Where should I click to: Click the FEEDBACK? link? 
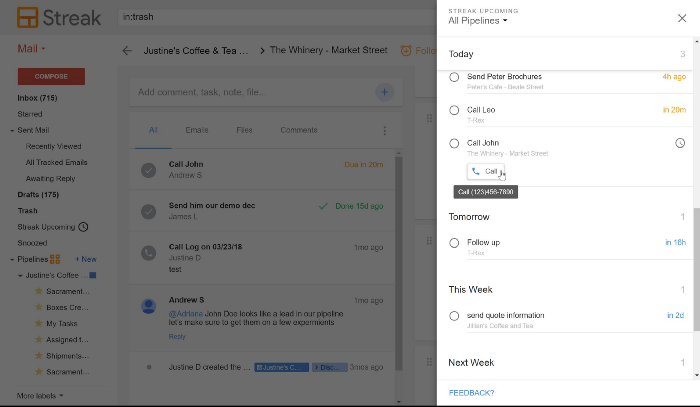pos(471,393)
